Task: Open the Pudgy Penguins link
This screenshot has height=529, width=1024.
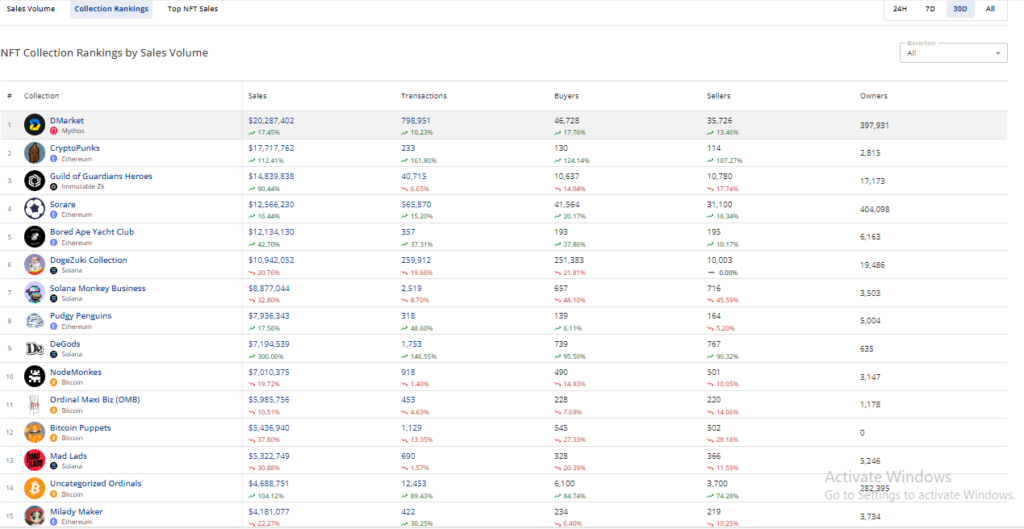Action: tap(81, 316)
